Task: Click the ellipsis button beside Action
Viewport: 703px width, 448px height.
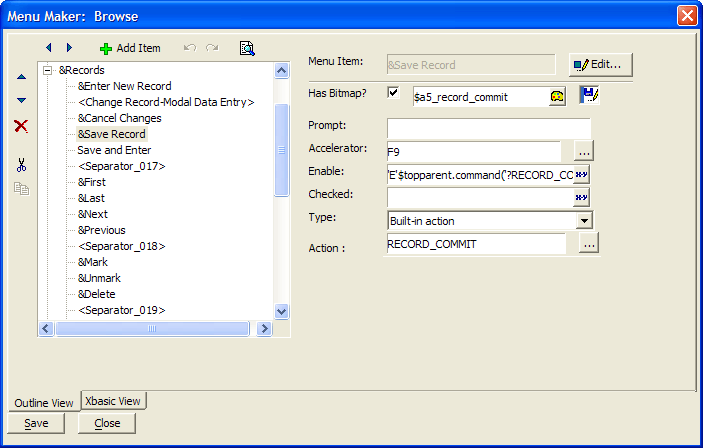Action: pos(589,244)
